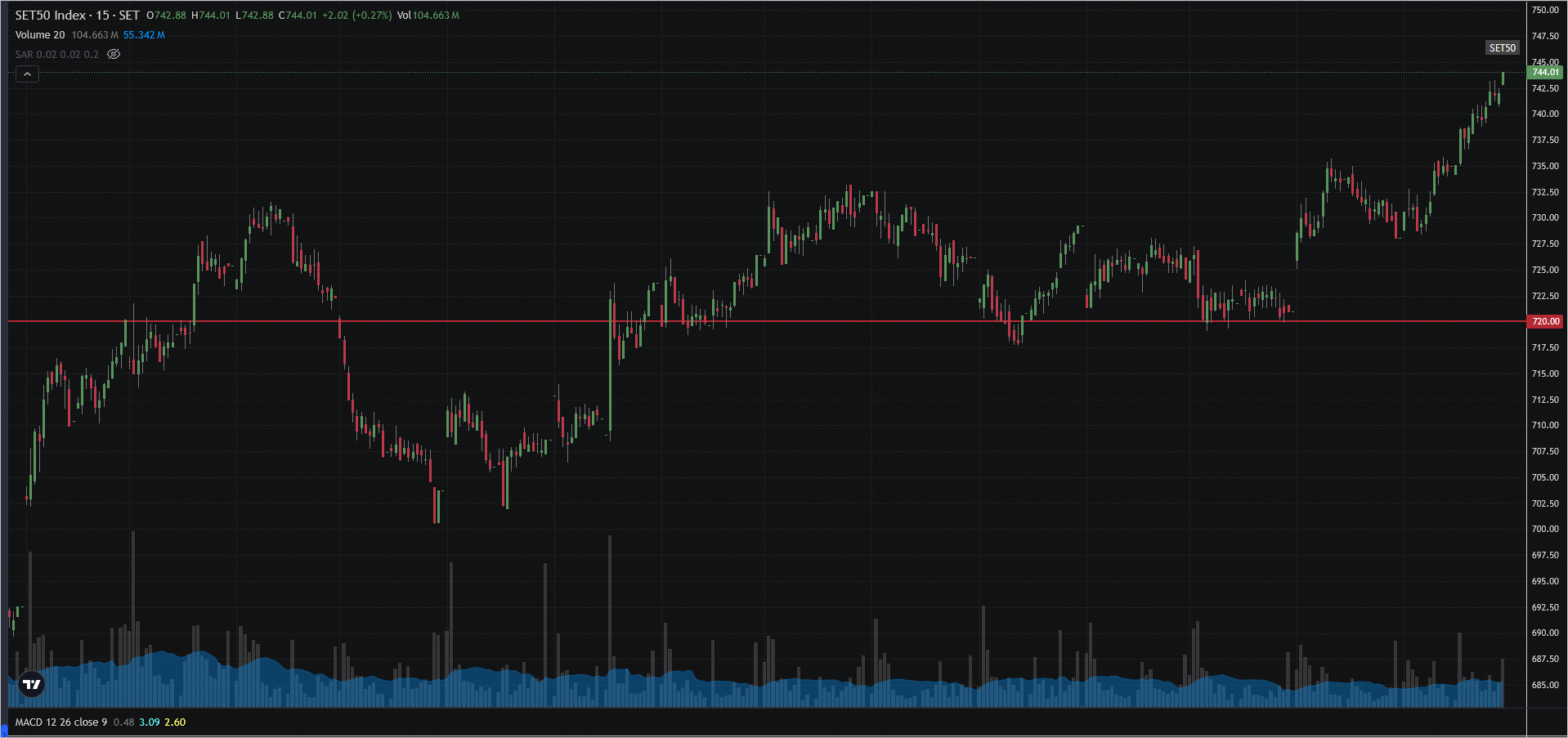Click the 700.00 price scale label
This screenshot has height=738, width=1568.
[1545, 529]
